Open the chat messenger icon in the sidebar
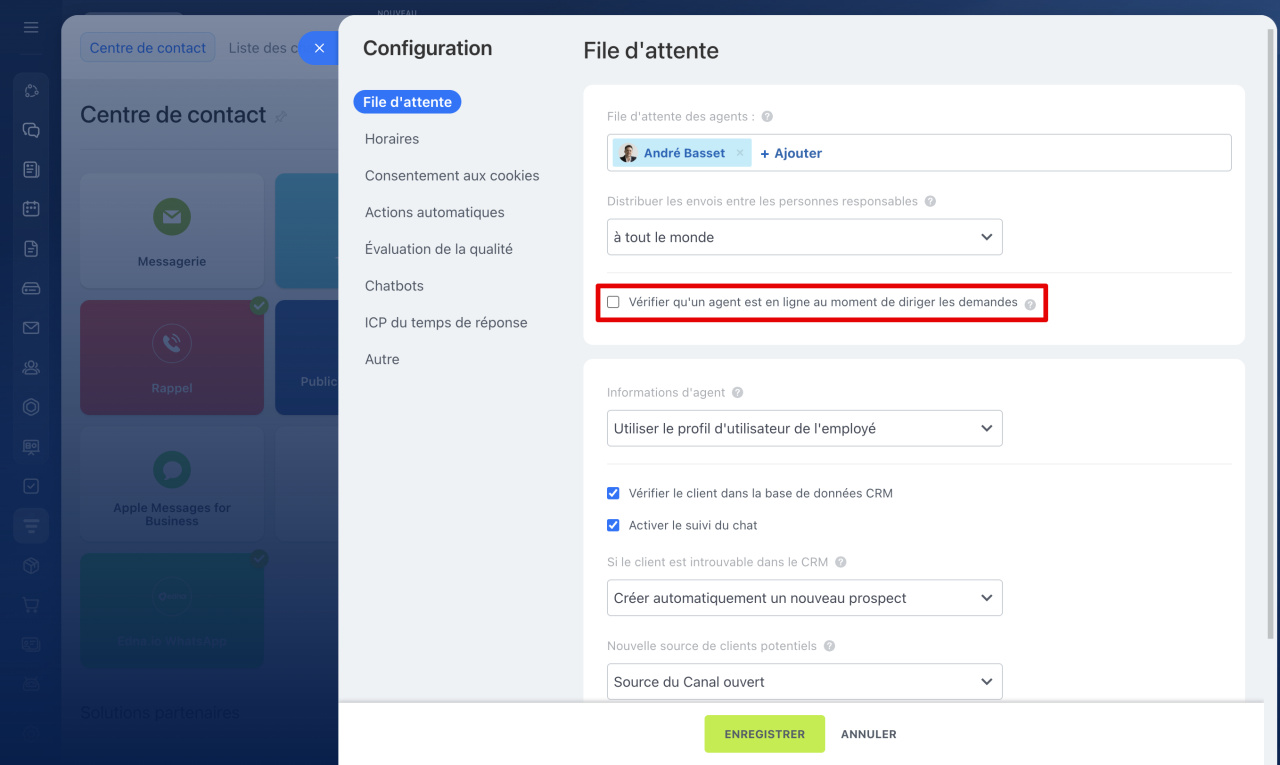The image size is (1280, 765). point(31,130)
